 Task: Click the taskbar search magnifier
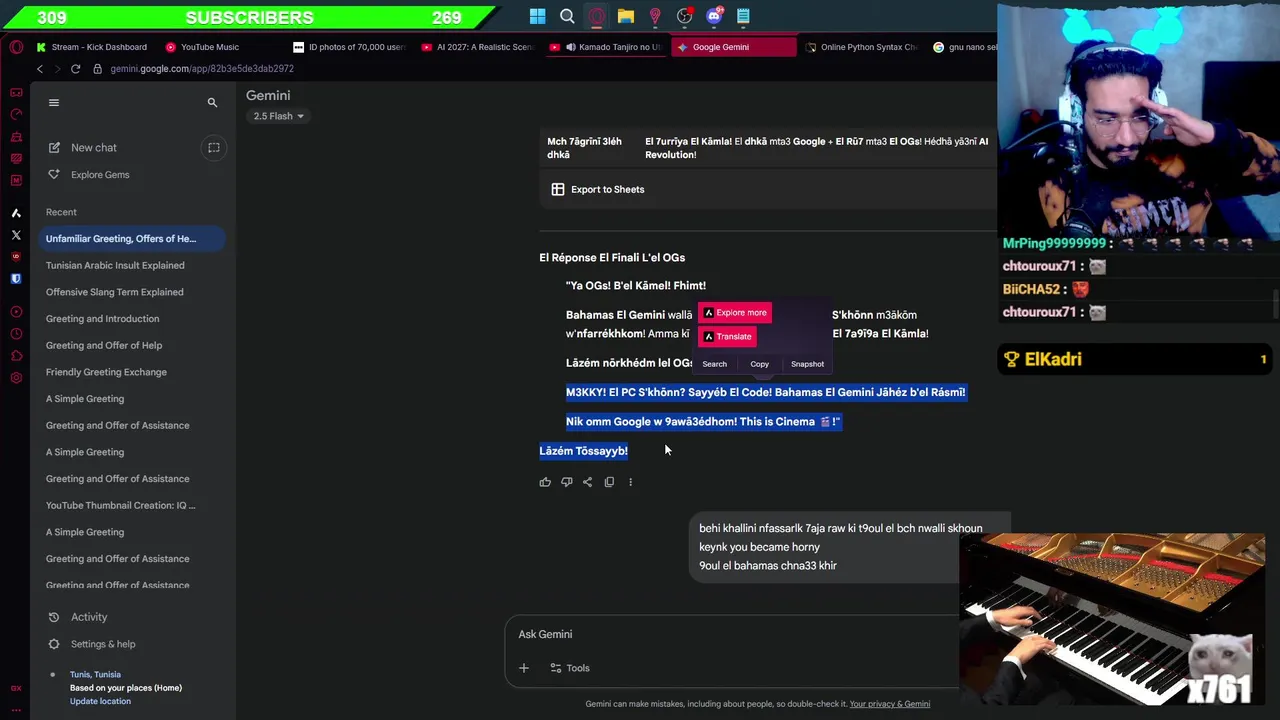pyautogui.click(x=567, y=16)
